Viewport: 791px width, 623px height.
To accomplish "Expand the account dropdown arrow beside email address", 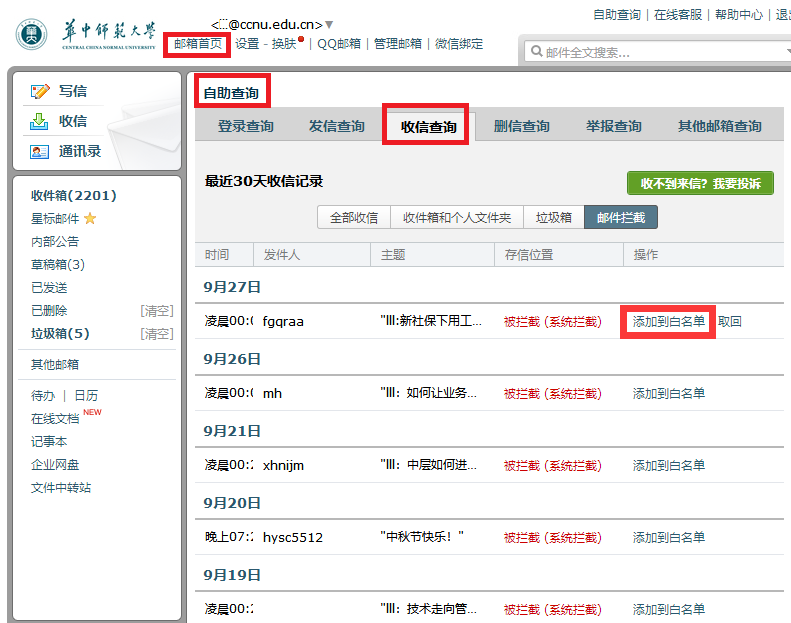I will pyautogui.click(x=330, y=24).
